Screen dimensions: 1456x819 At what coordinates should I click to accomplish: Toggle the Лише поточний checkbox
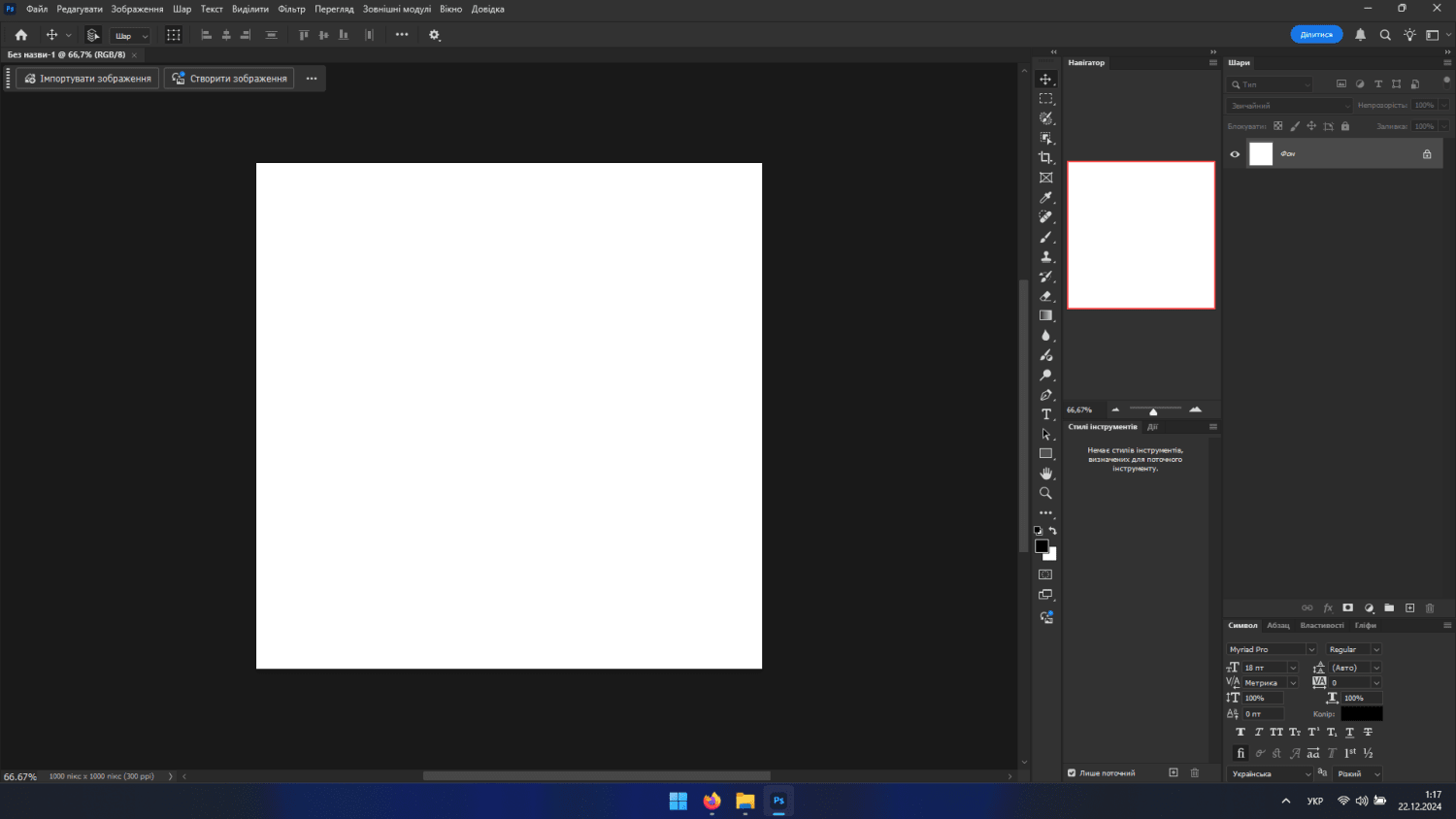click(x=1072, y=773)
